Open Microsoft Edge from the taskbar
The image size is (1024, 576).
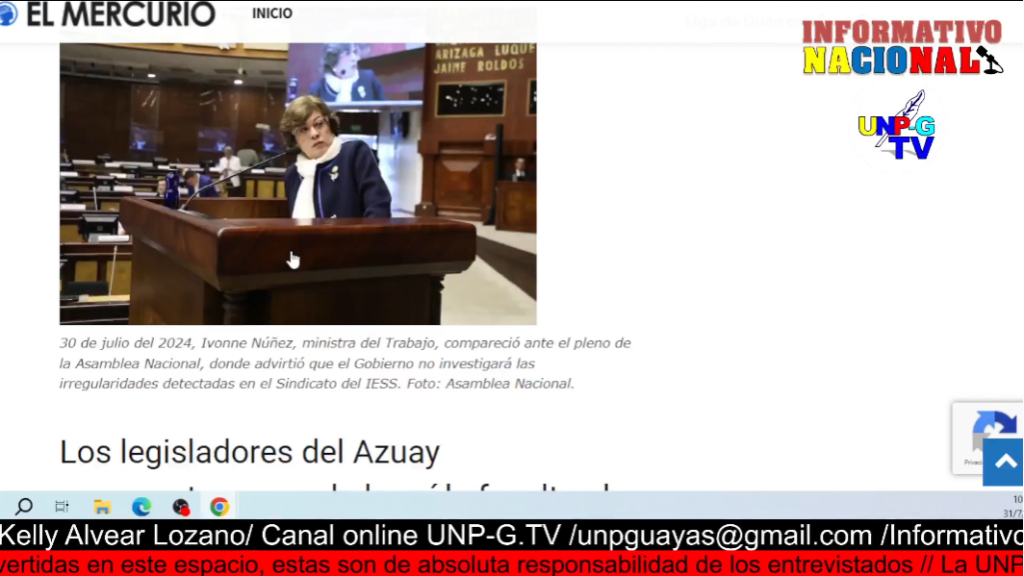tap(141, 506)
